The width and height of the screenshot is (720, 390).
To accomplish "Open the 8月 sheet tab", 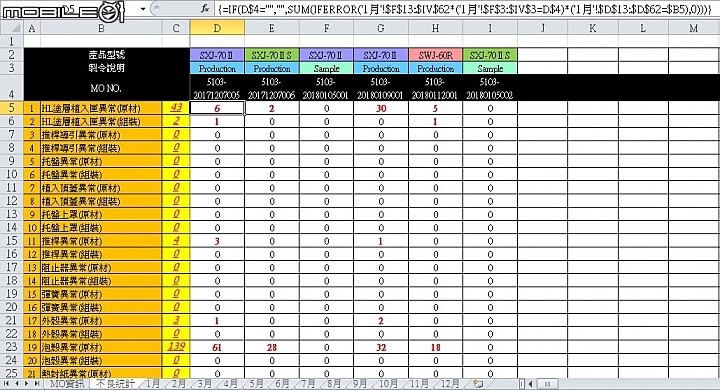I will click(x=334, y=384).
